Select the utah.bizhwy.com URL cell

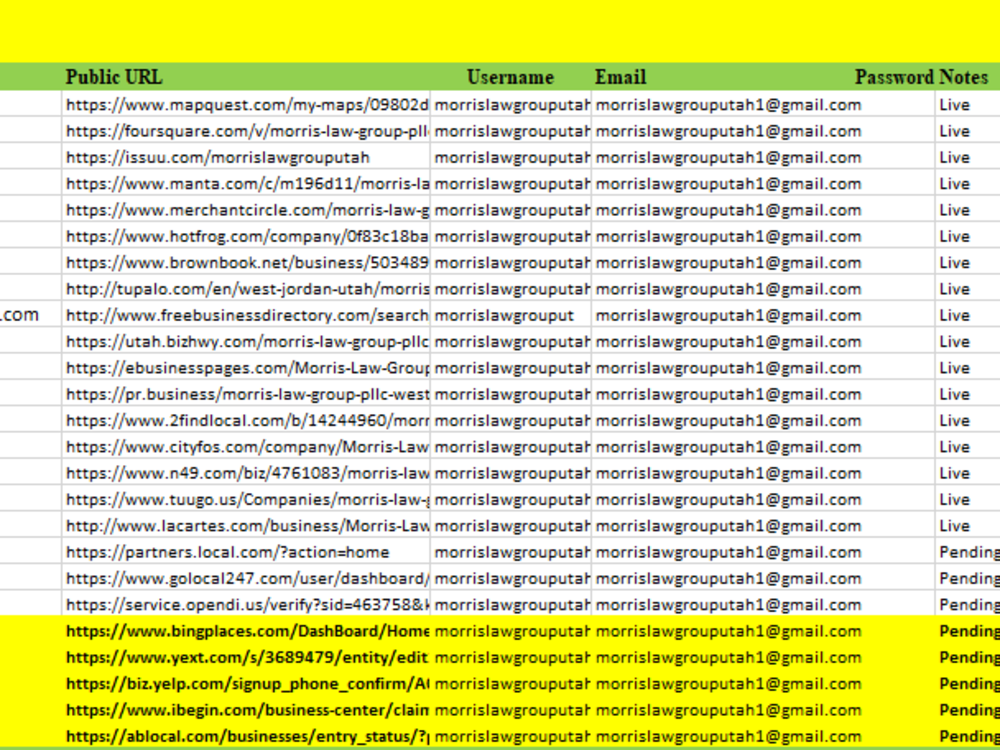246,341
